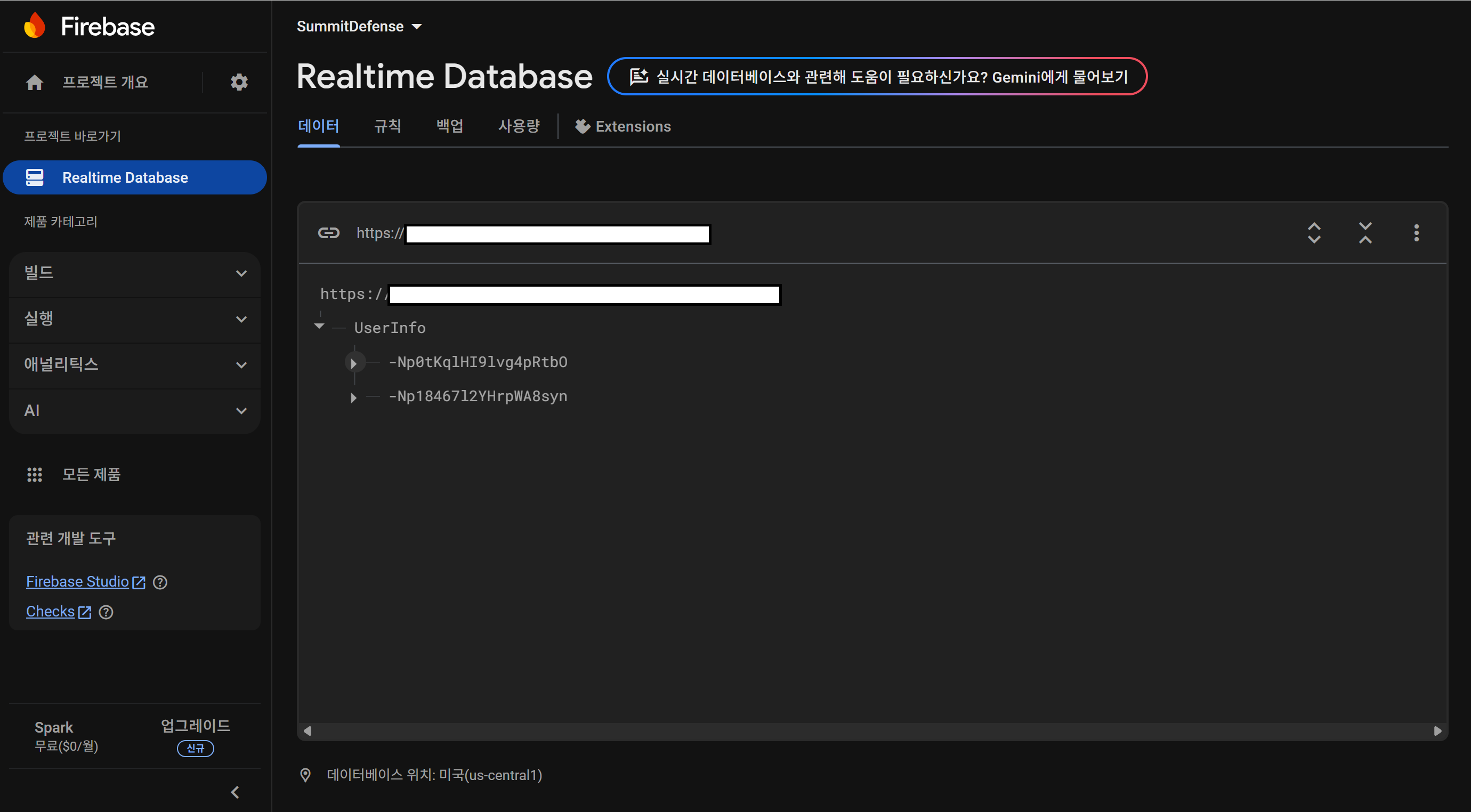This screenshot has width=1471, height=812.
Task: Click the Gemini help banner button
Action: coord(877,77)
